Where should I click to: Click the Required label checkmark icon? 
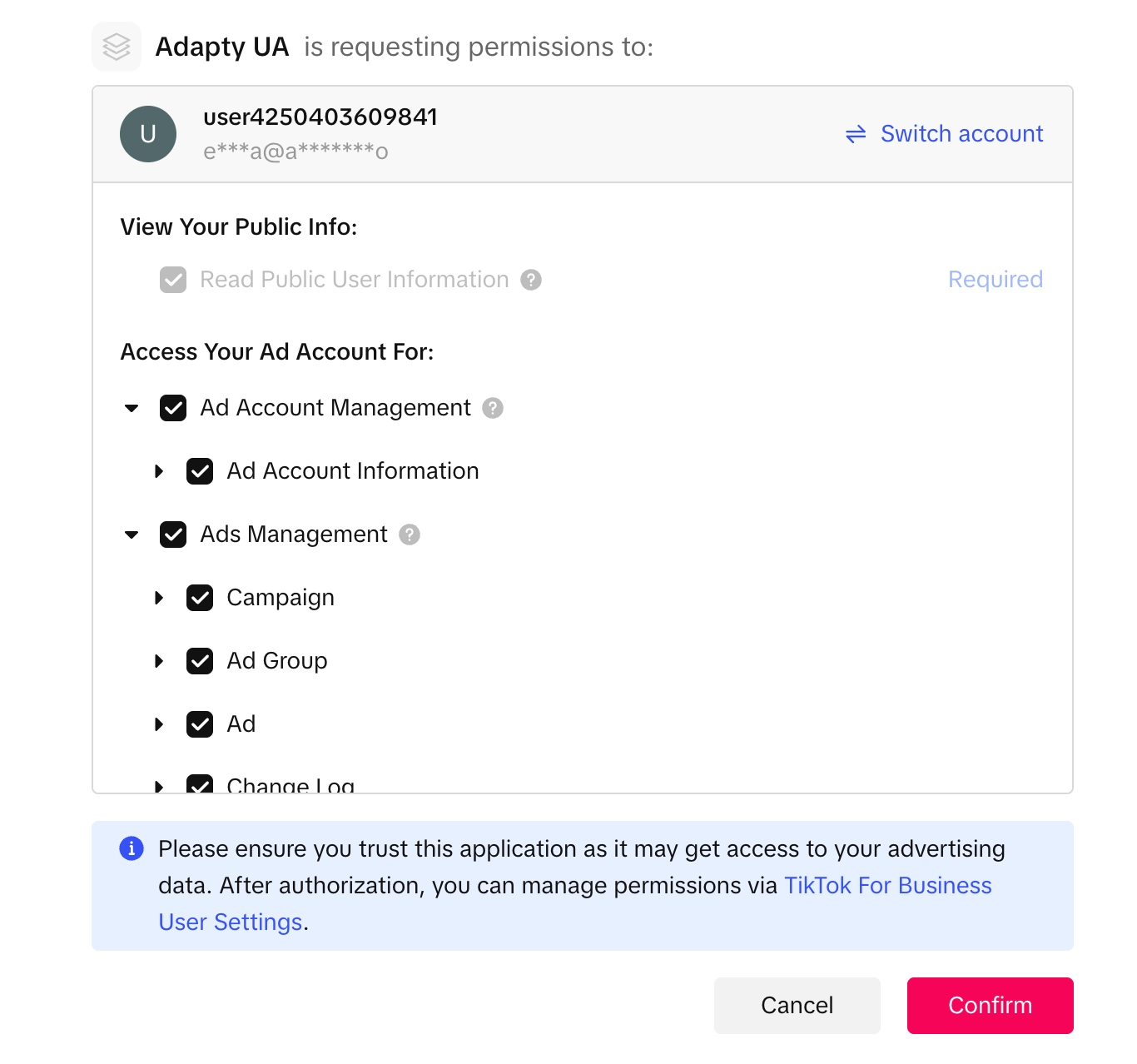pos(172,280)
